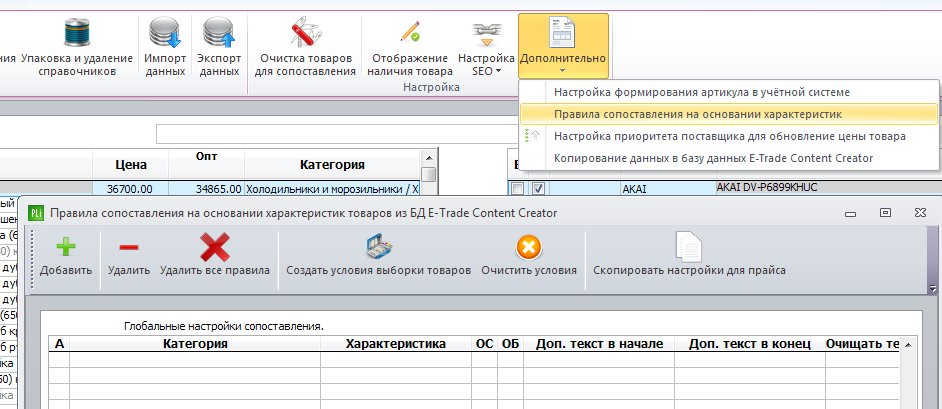Click the Категория header in main grid
This screenshot has height=409, width=942.
(332, 165)
